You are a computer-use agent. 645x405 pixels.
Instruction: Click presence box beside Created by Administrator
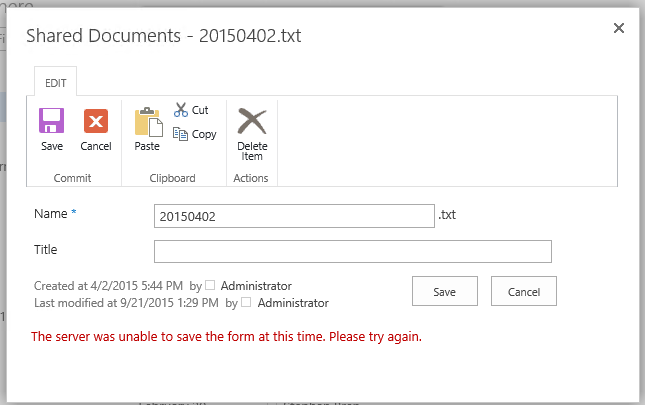210,285
